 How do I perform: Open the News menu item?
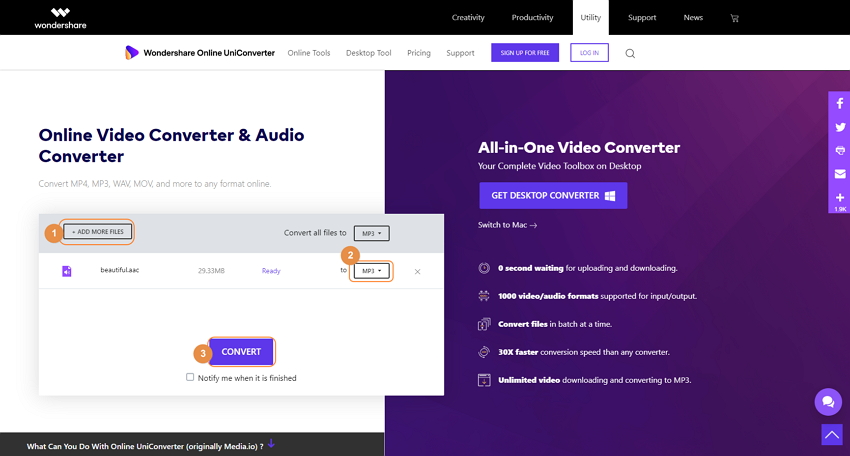pyautogui.click(x=693, y=17)
